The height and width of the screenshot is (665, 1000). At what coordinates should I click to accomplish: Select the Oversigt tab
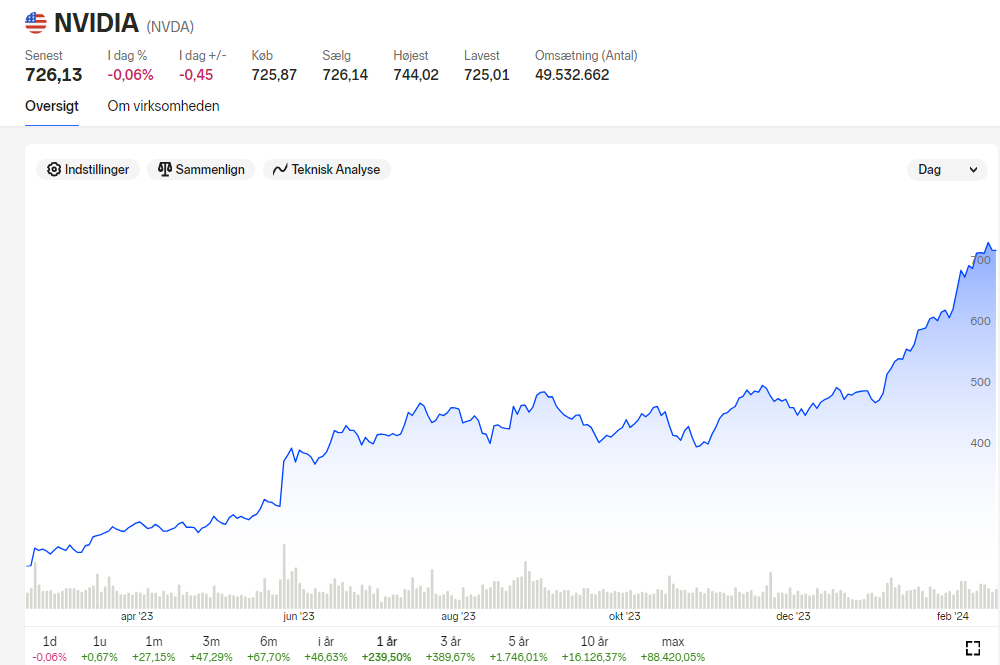point(52,106)
